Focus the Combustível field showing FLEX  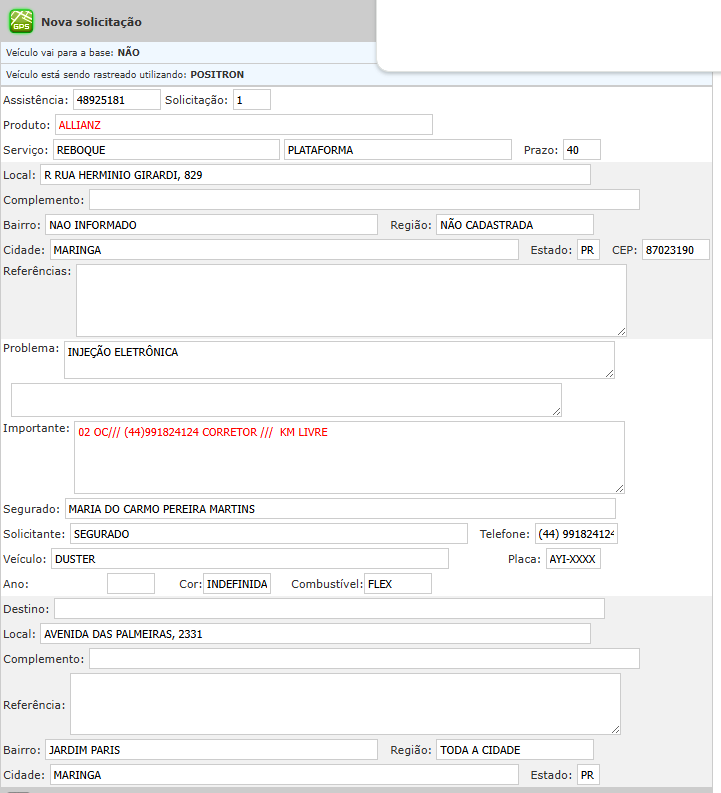[x=397, y=584]
